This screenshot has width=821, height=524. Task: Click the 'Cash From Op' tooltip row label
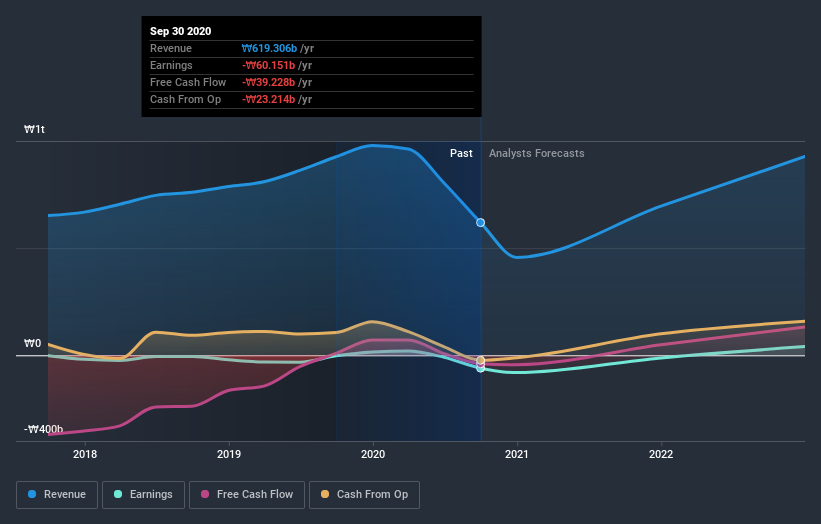tap(185, 99)
